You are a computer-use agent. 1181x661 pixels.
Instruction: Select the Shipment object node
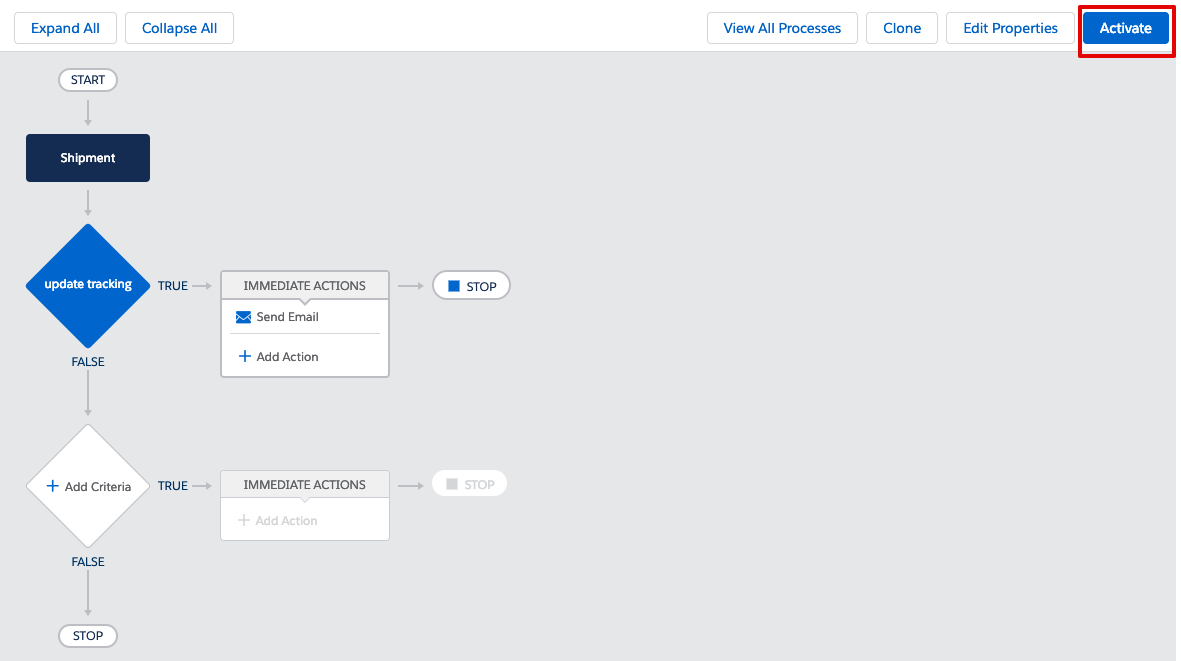(x=88, y=158)
